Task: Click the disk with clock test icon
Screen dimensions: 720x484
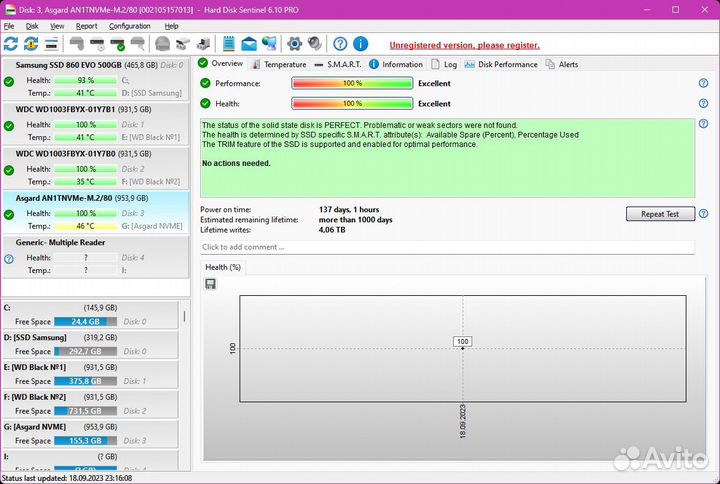Action: click(x=97, y=44)
